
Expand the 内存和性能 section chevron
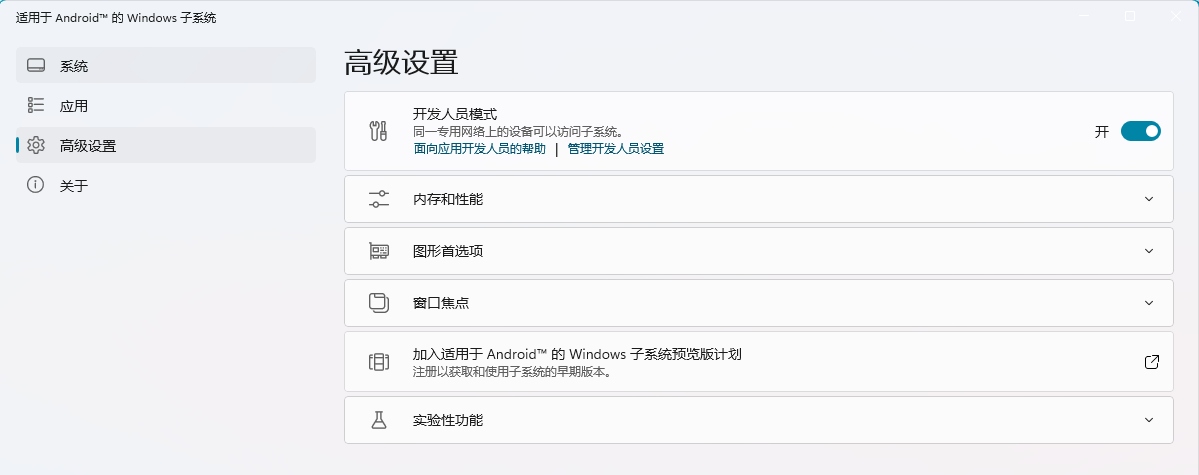pos(1149,199)
